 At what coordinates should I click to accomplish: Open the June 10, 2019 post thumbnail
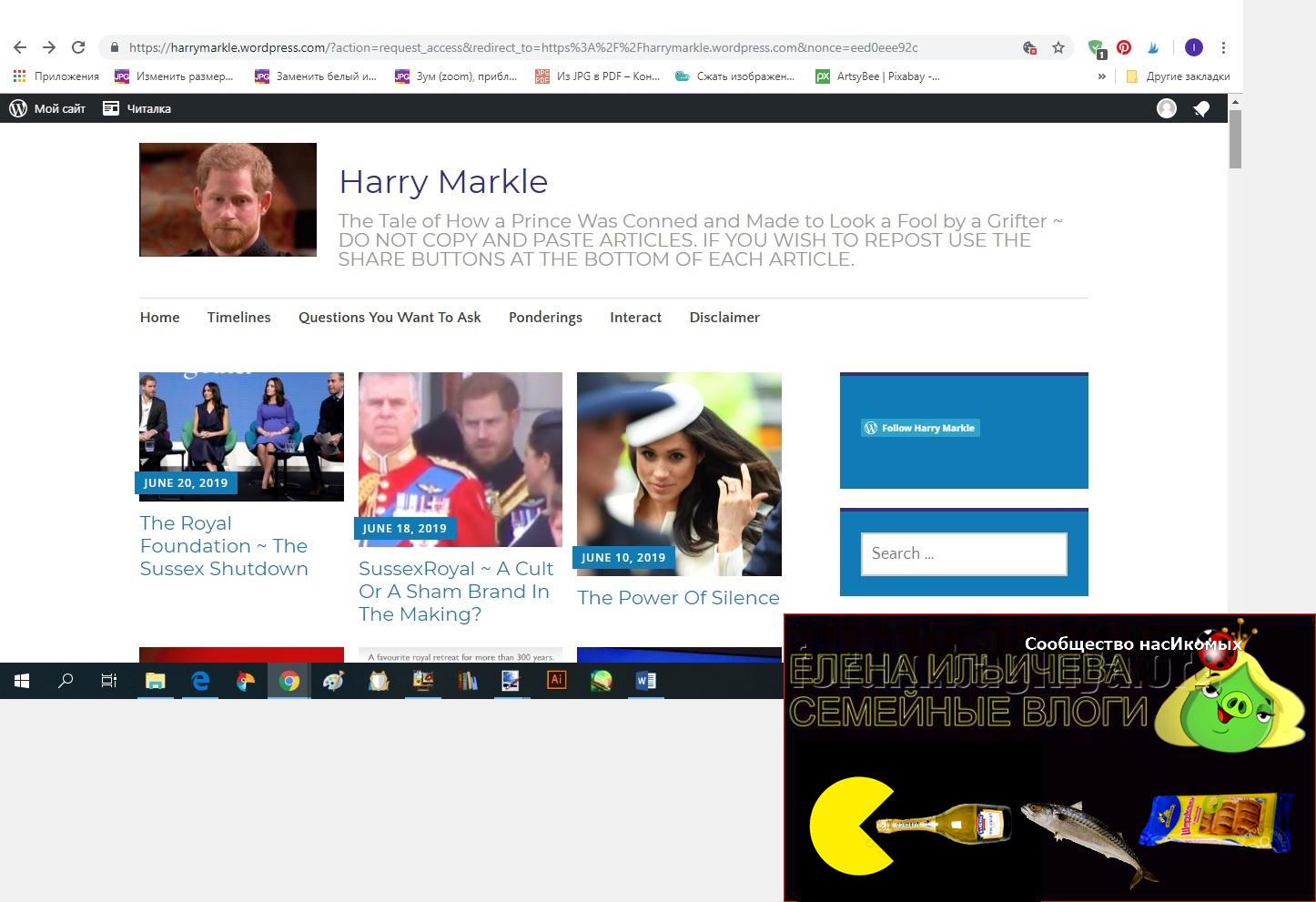pyautogui.click(x=679, y=473)
